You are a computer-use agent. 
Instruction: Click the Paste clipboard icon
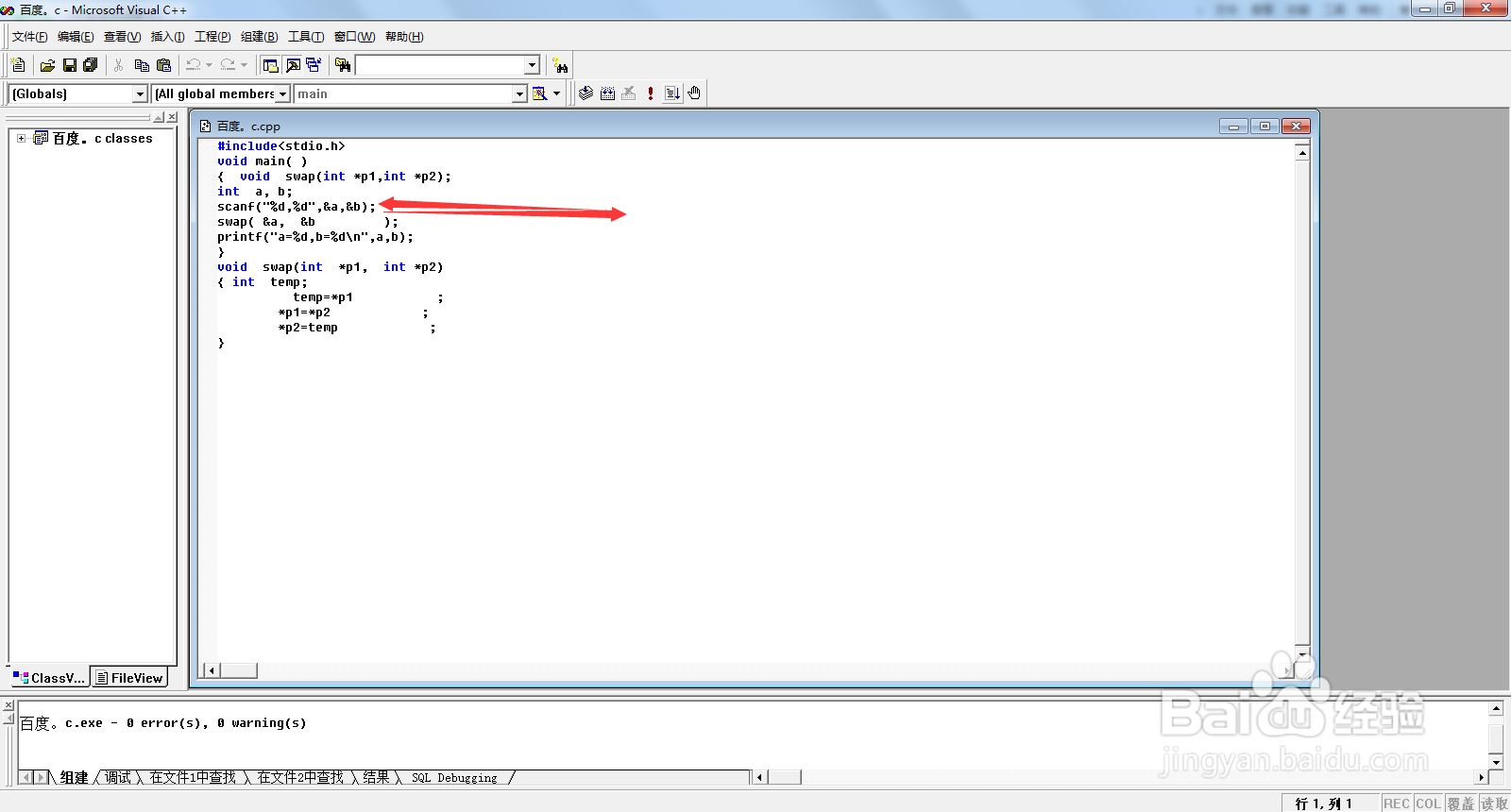pyautogui.click(x=163, y=65)
